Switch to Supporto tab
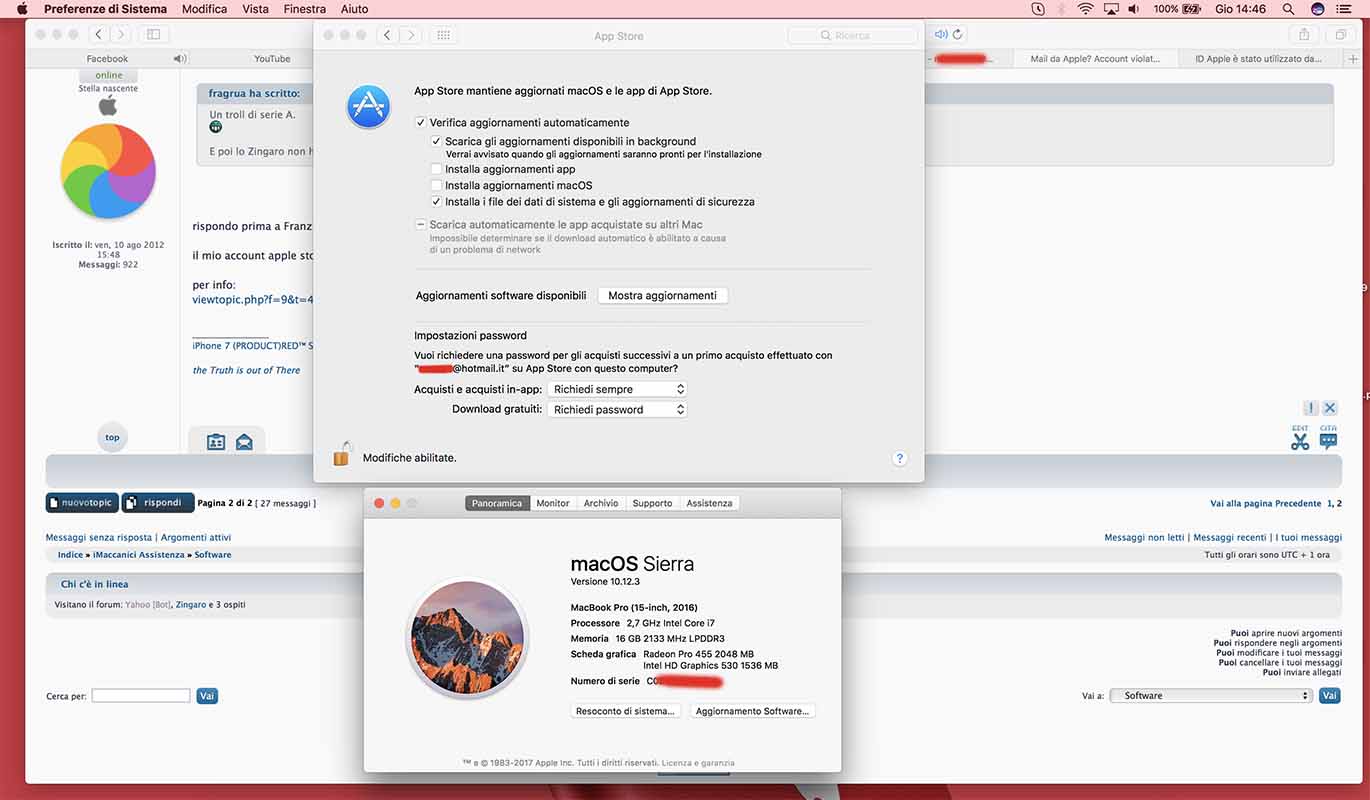The width and height of the screenshot is (1370, 800). (652, 503)
